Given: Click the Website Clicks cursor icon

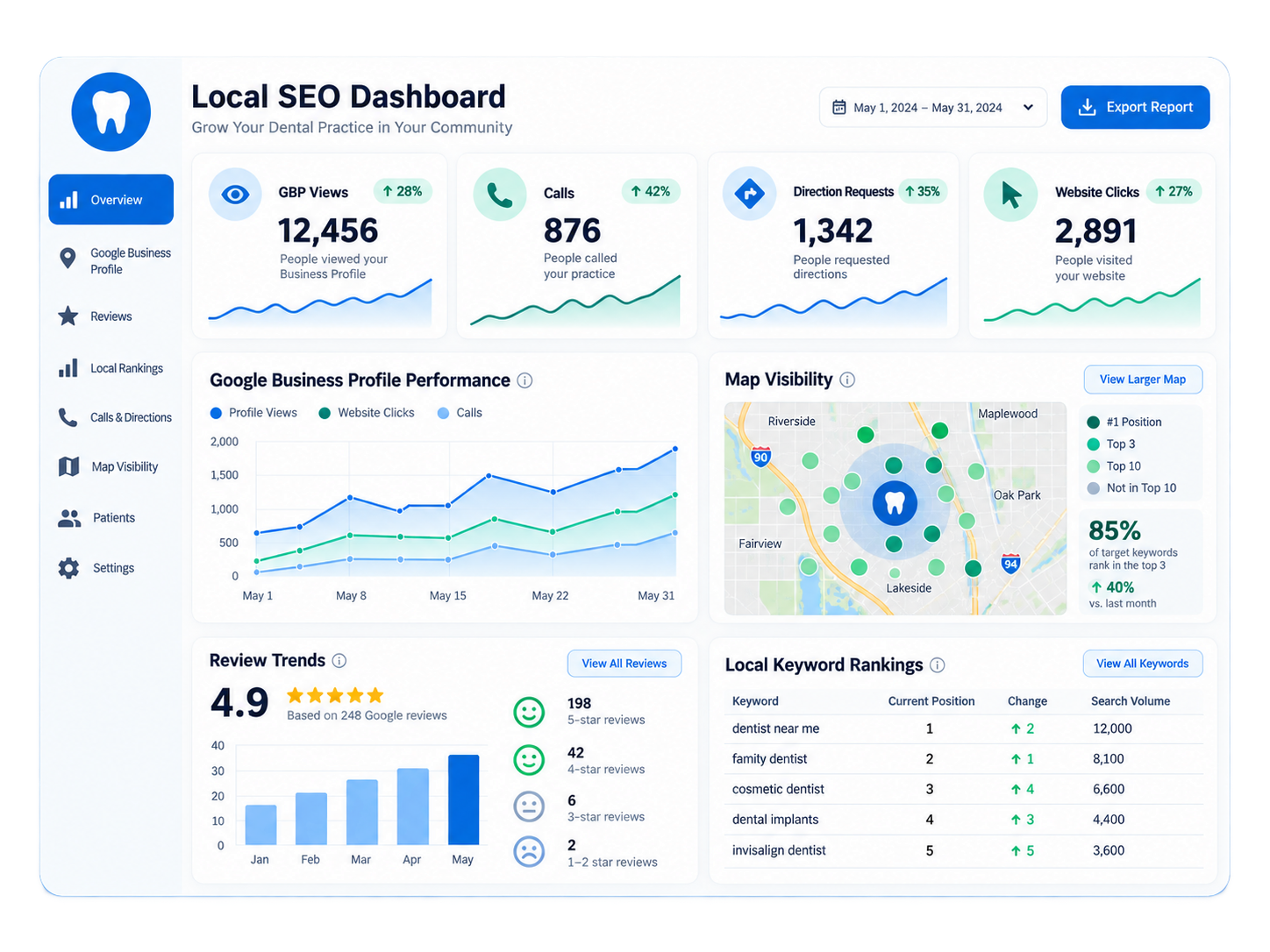Looking at the screenshot, I should pos(1010,194).
